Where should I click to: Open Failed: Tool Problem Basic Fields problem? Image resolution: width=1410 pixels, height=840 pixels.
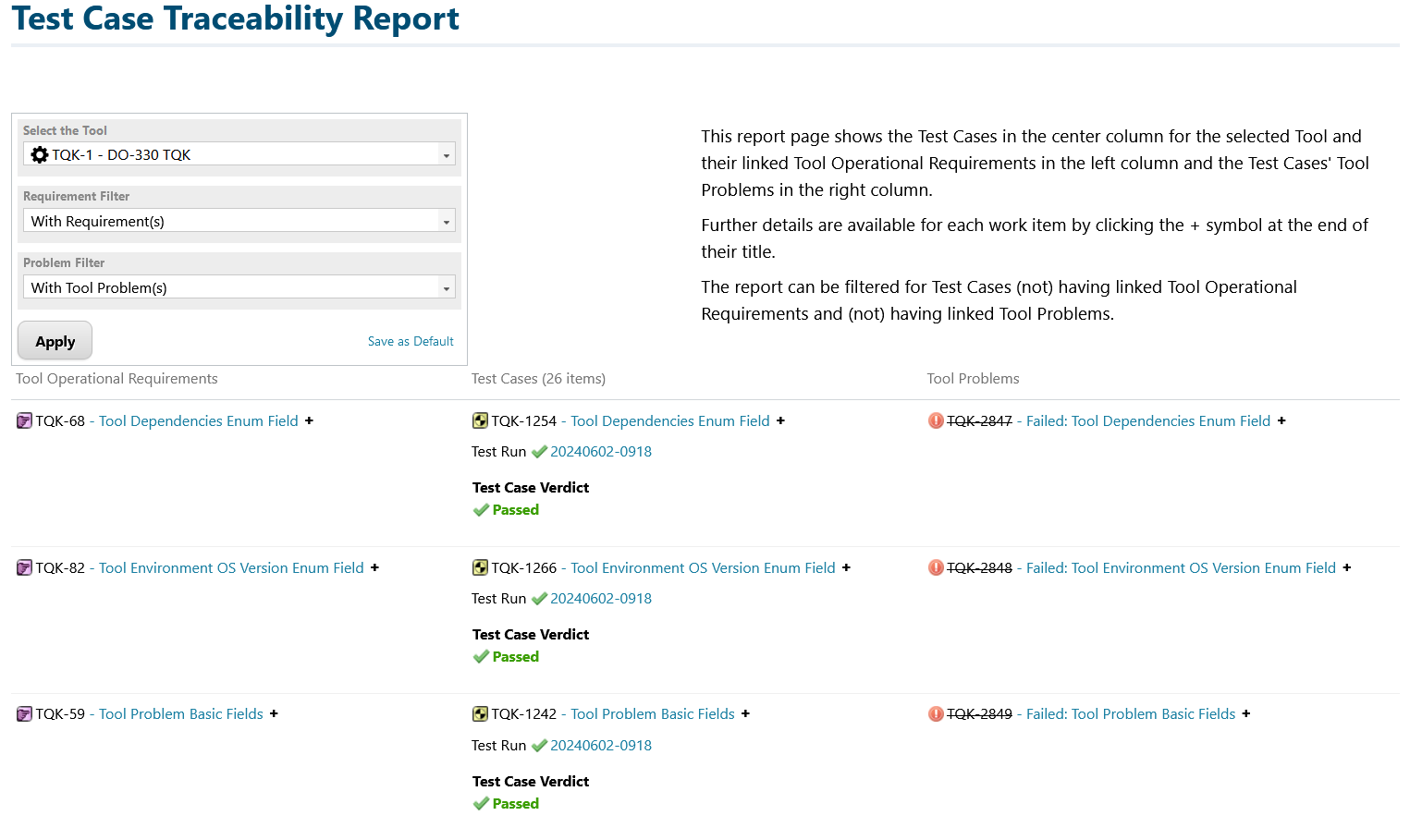point(1131,714)
